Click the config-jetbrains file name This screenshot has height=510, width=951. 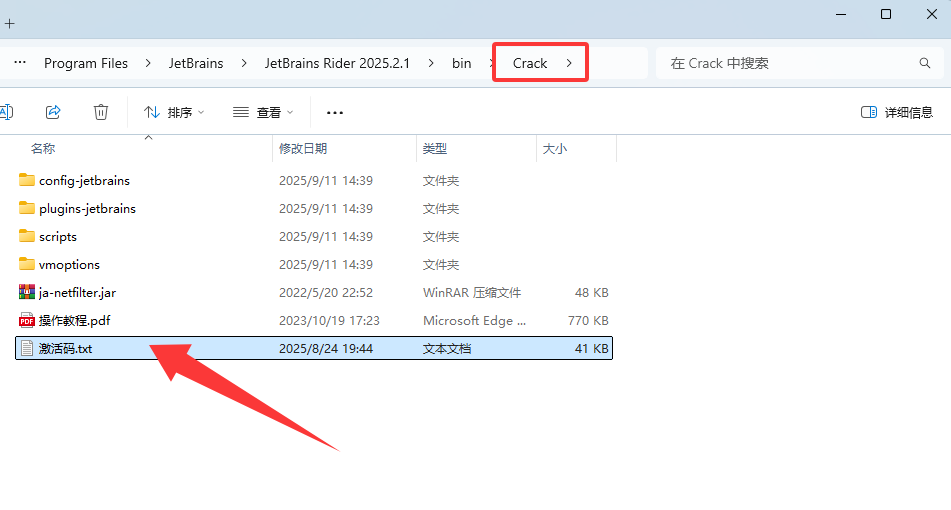[84, 181]
